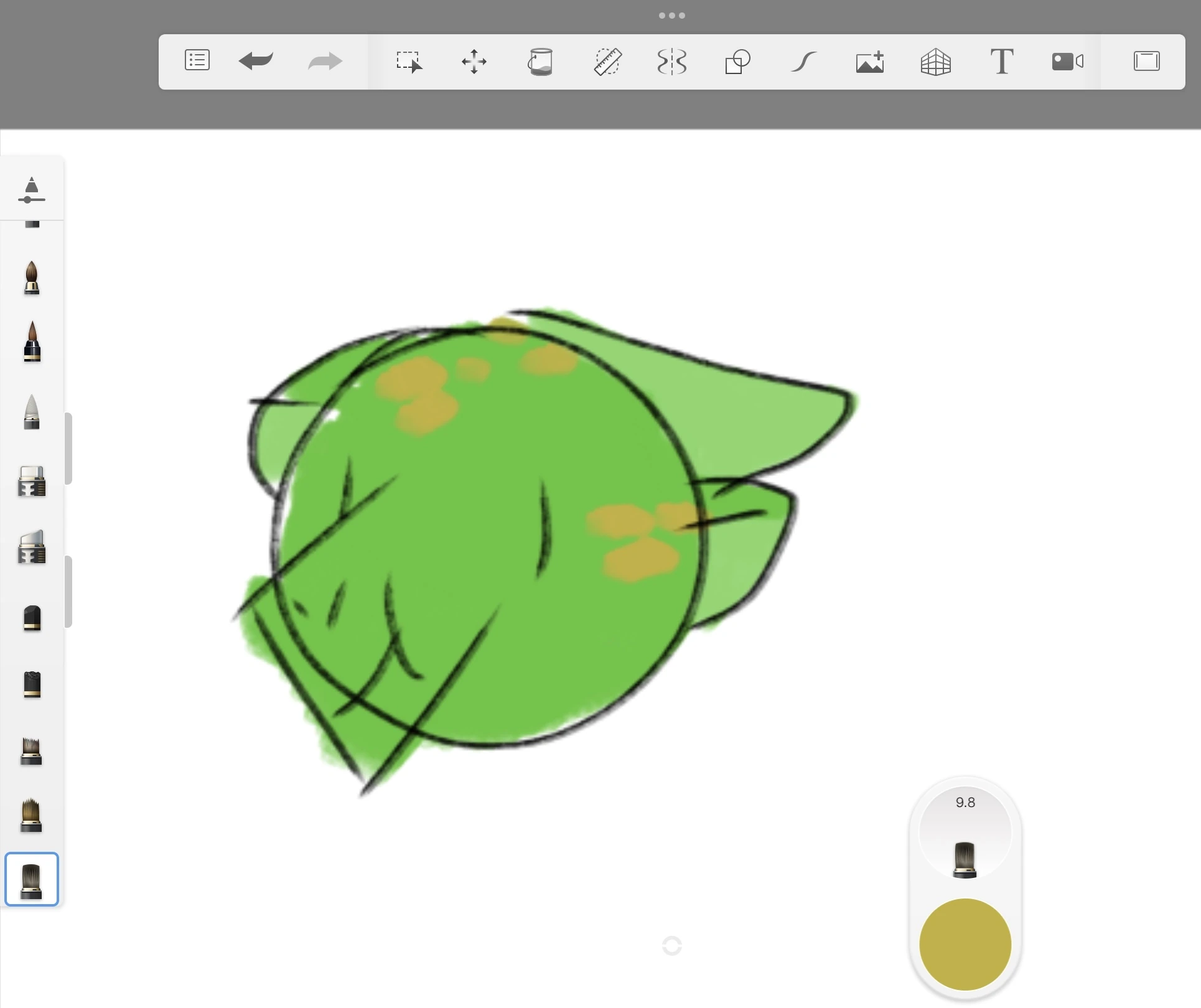Toggle the symmetry drawing tool
Screen dimensions: 1201x1008
pyautogui.click(x=672, y=62)
